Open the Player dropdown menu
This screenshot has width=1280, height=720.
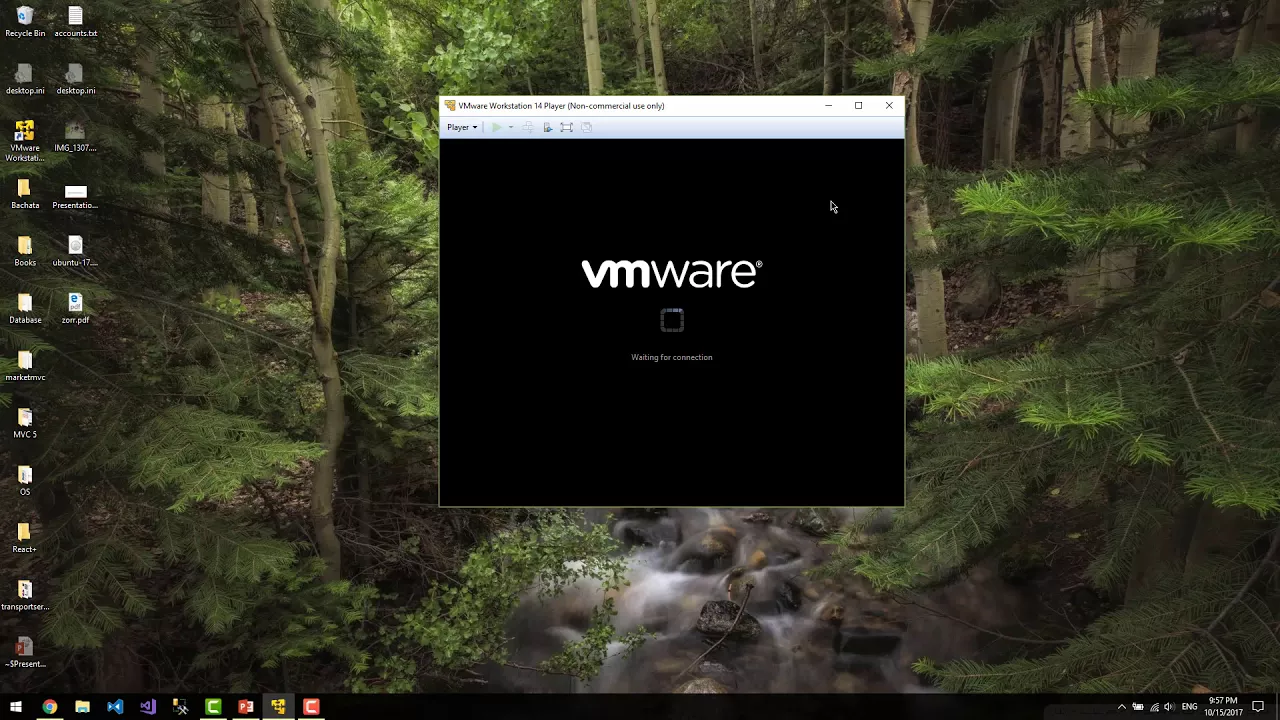click(462, 127)
